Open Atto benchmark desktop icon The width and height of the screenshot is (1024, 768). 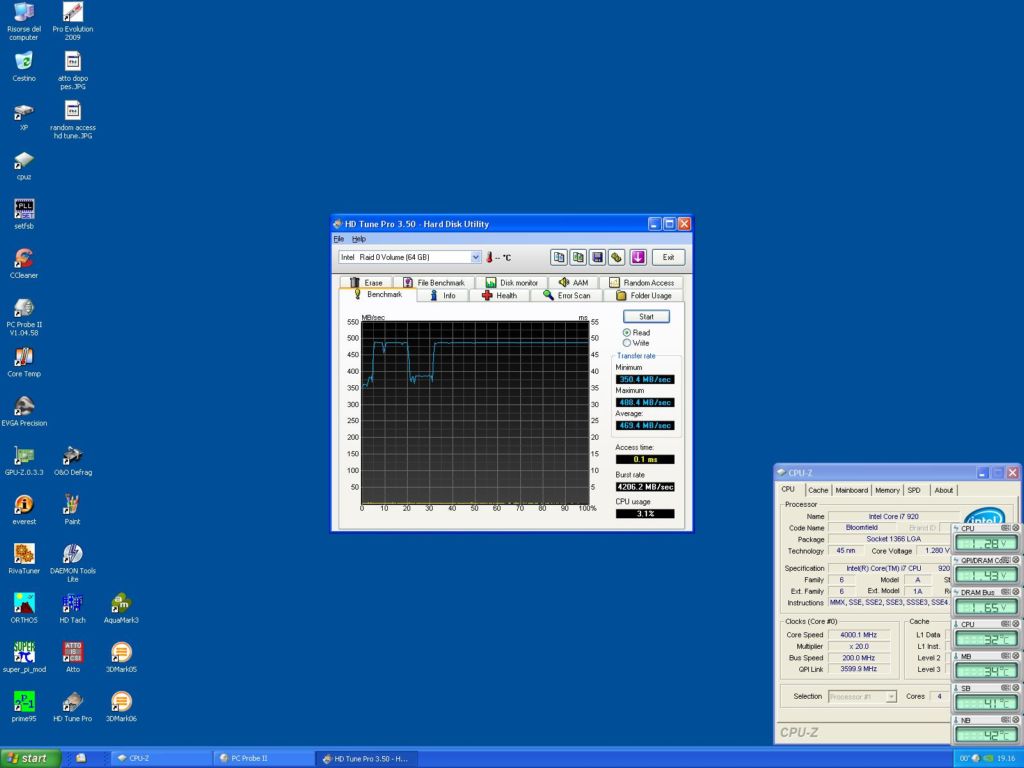click(72, 657)
